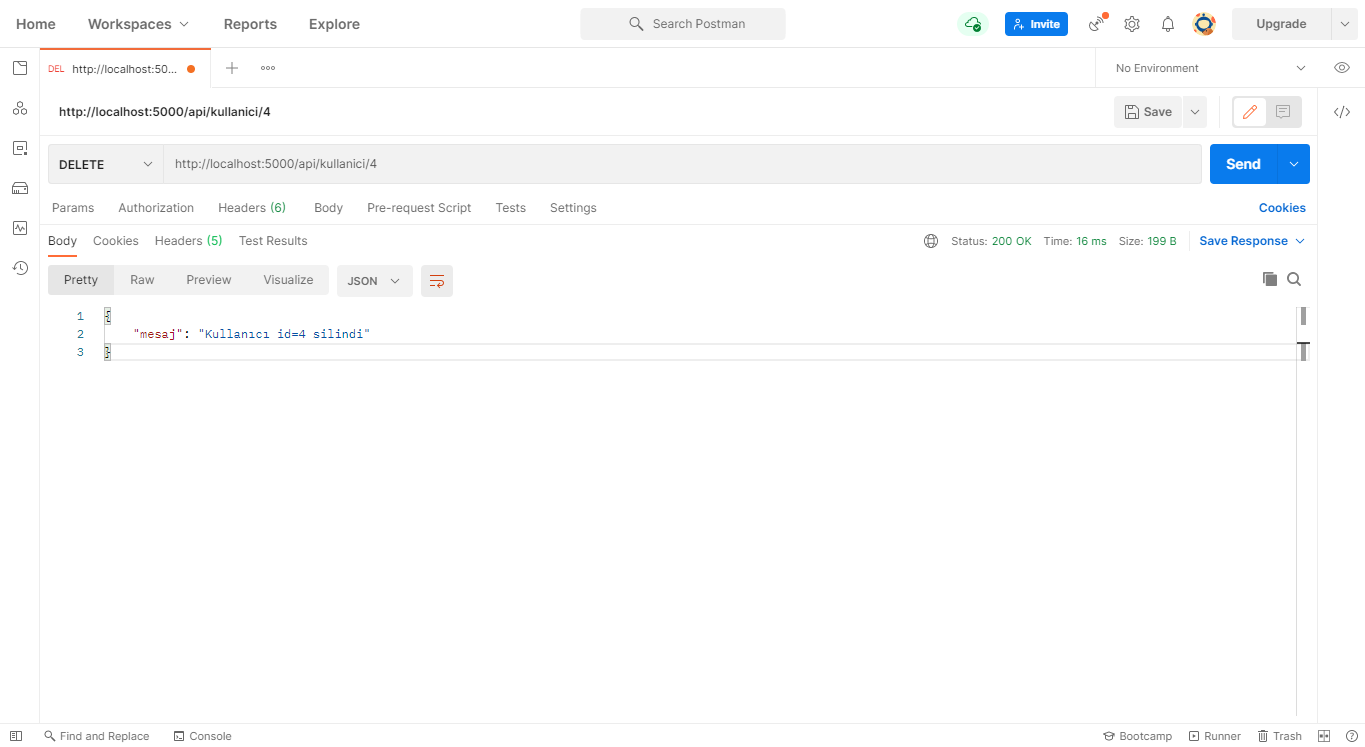
Task: Open the Test Results tab
Action: click(x=273, y=241)
